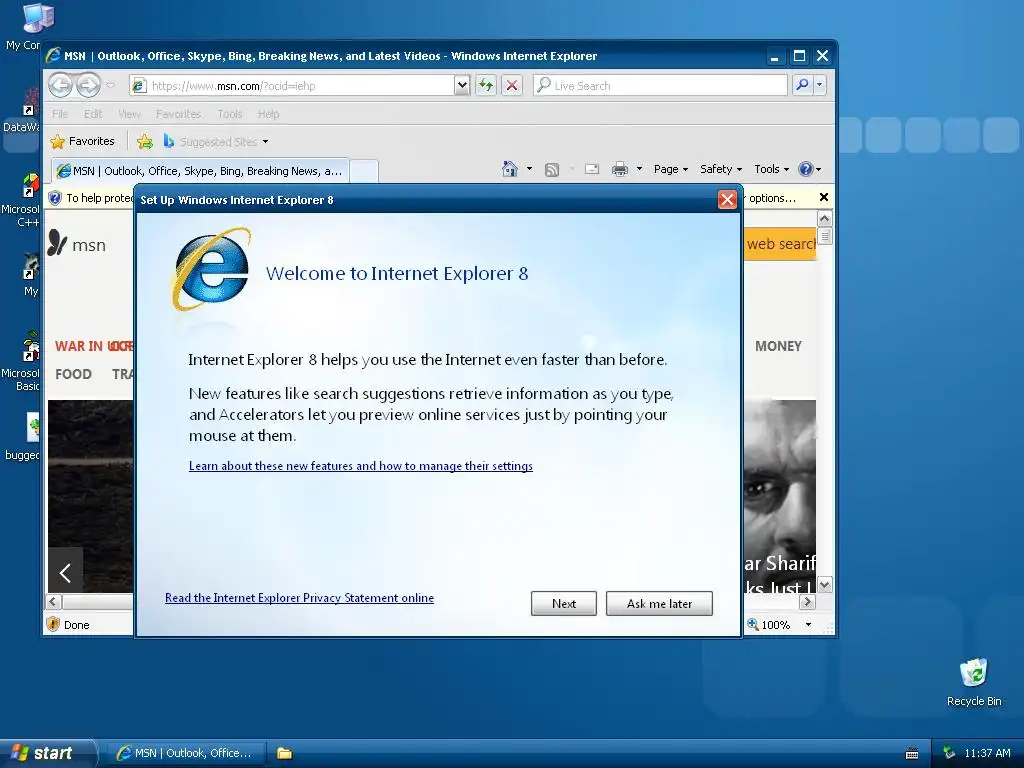Screen dimensions: 1024x768
Task: Click the Read Mail envelope icon
Action: tap(592, 169)
